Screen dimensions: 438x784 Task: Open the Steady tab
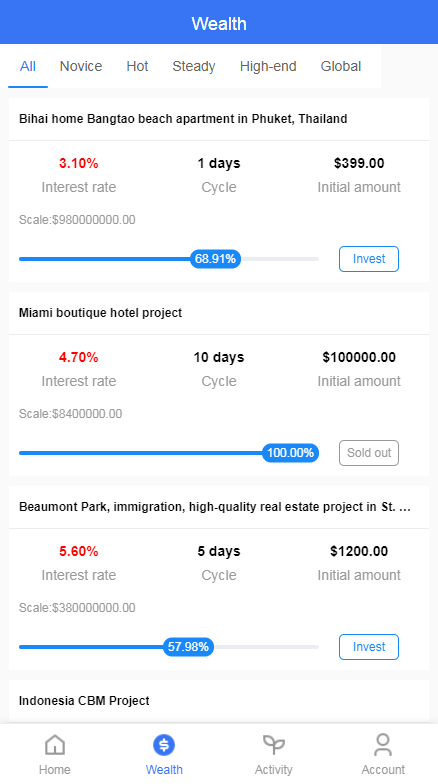click(x=194, y=66)
